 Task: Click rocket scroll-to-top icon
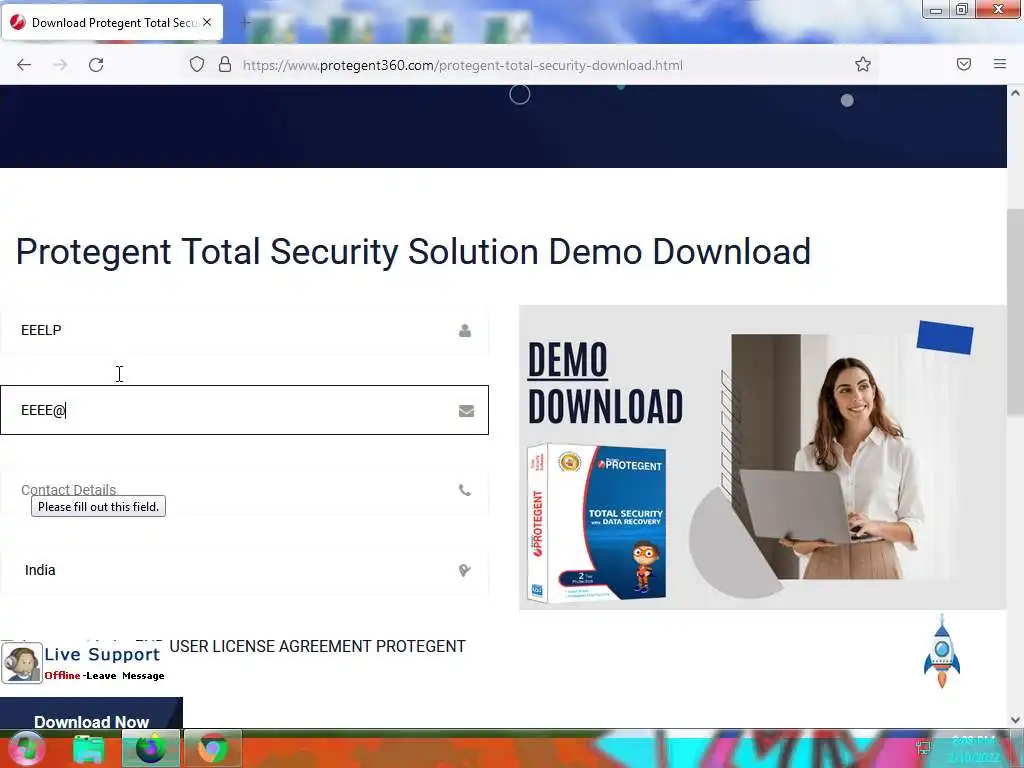(942, 651)
